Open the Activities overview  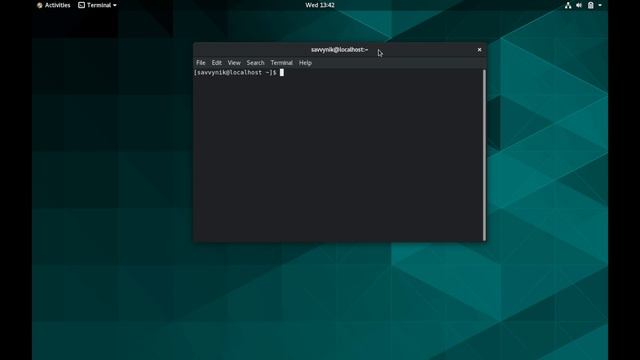[x=53, y=5]
